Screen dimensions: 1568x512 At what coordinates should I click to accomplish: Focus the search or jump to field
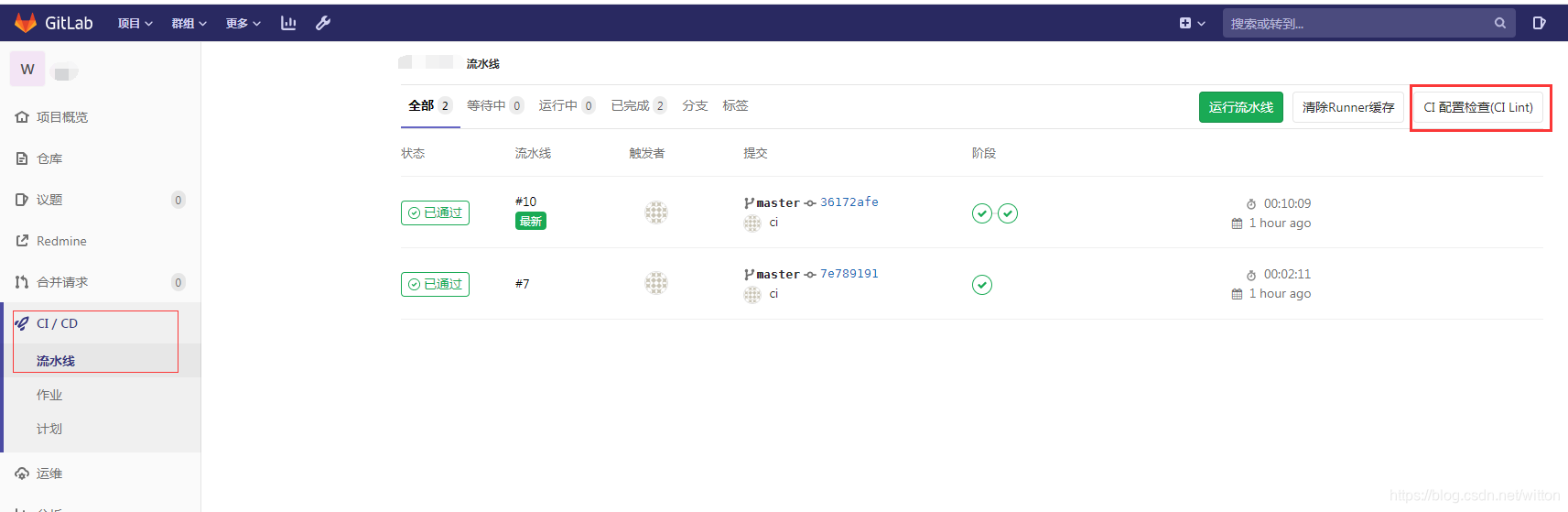click(x=1368, y=23)
